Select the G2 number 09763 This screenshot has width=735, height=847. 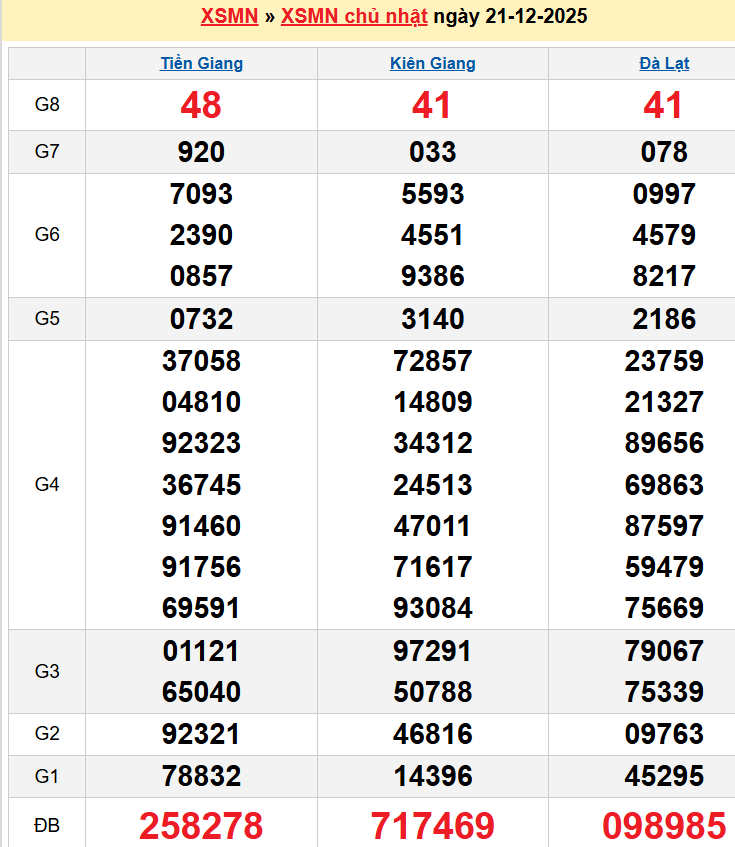pos(664,734)
